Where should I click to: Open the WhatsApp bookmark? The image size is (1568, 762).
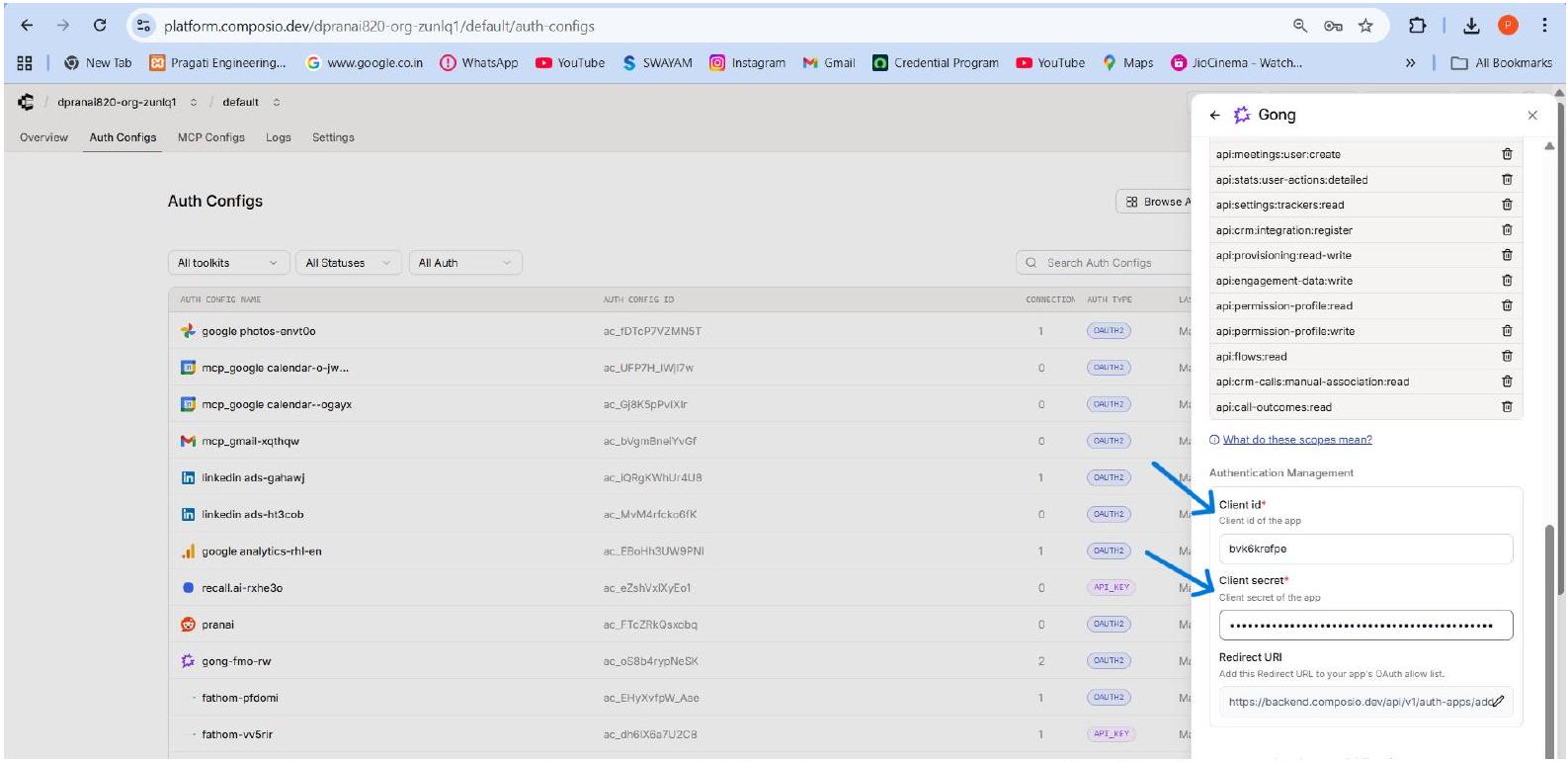pyautogui.click(x=479, y=62)
